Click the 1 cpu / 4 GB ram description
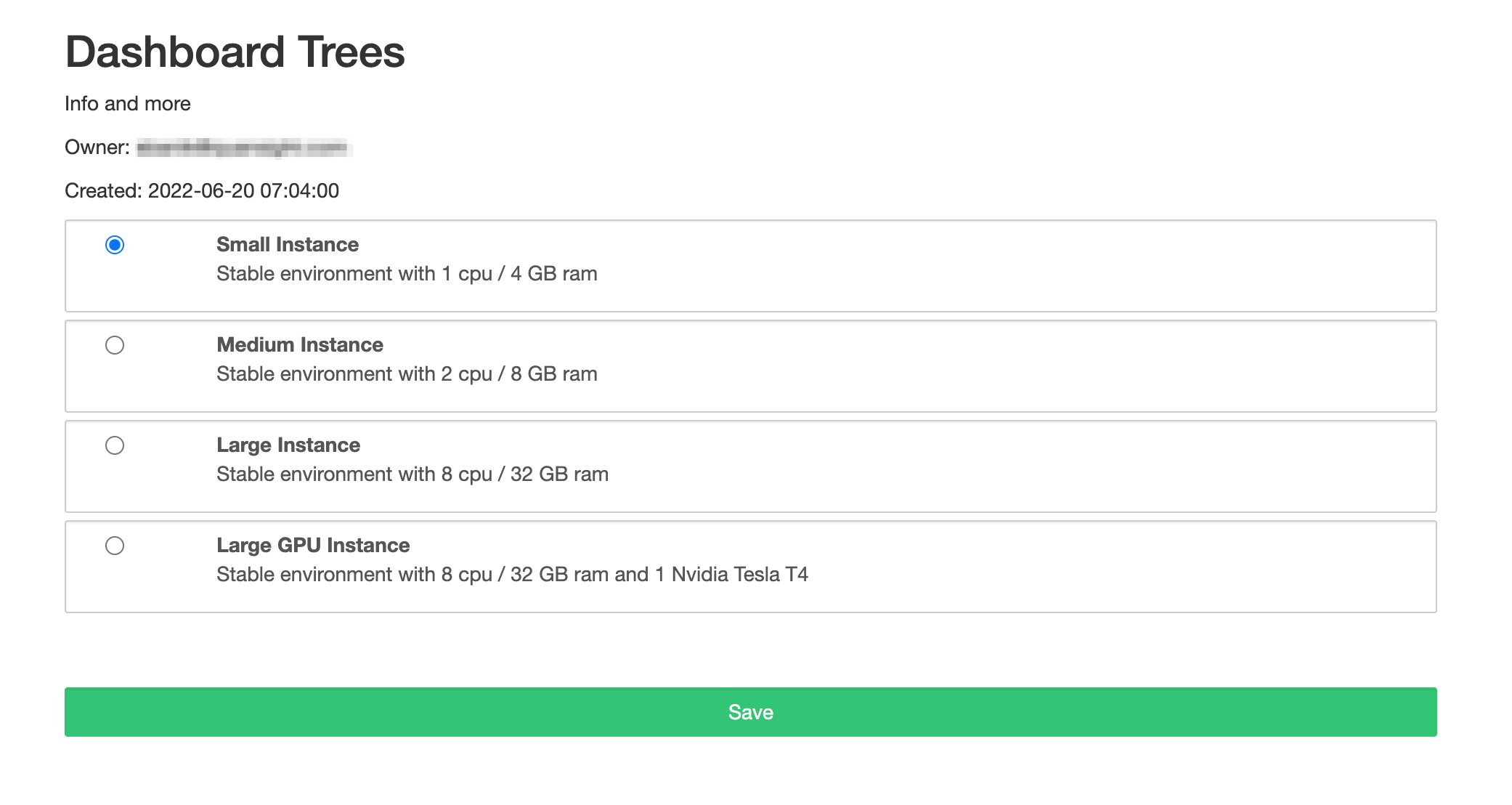 [x=407, y=274]
